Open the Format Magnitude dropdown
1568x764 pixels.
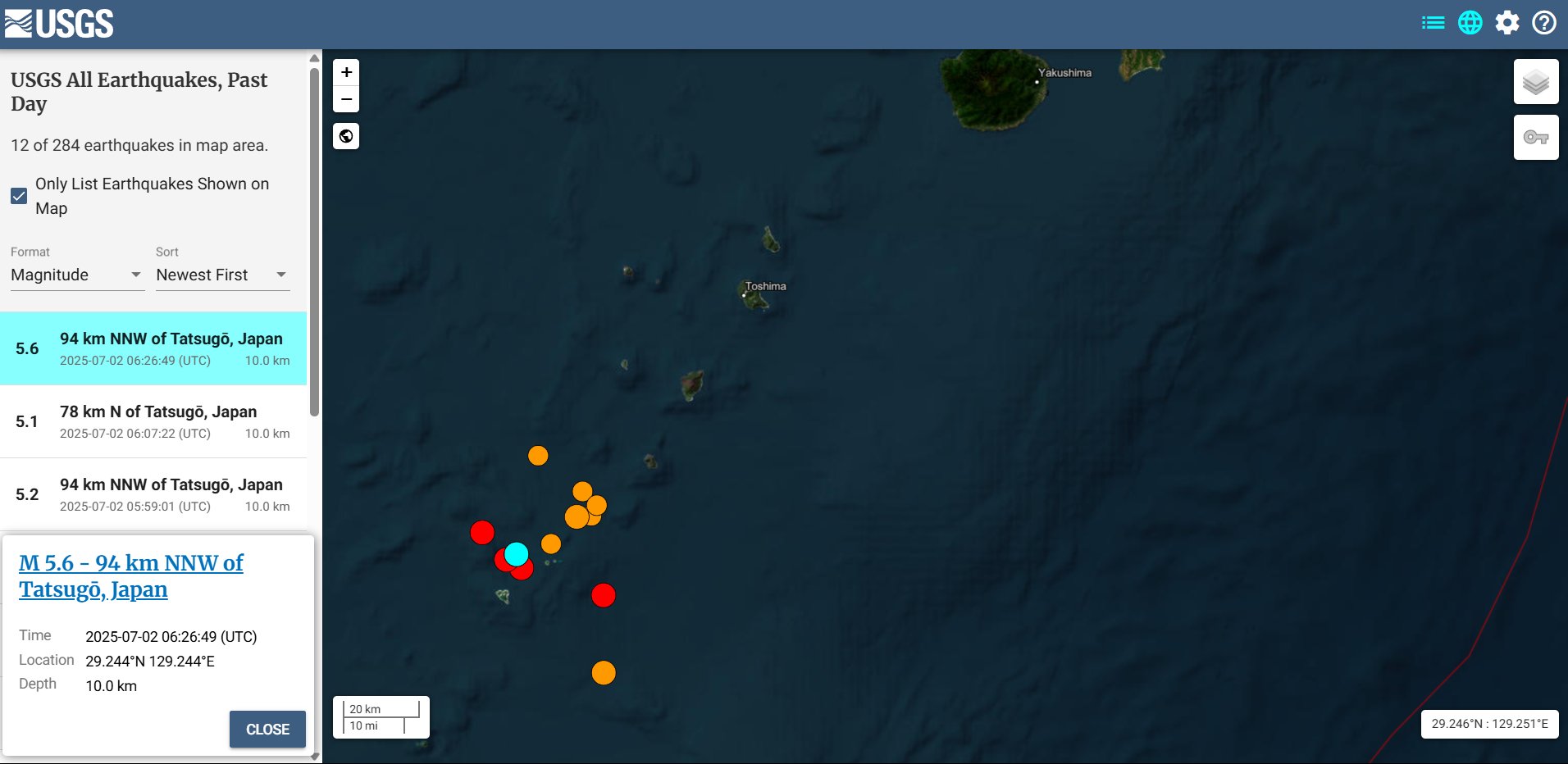point(77,275)
